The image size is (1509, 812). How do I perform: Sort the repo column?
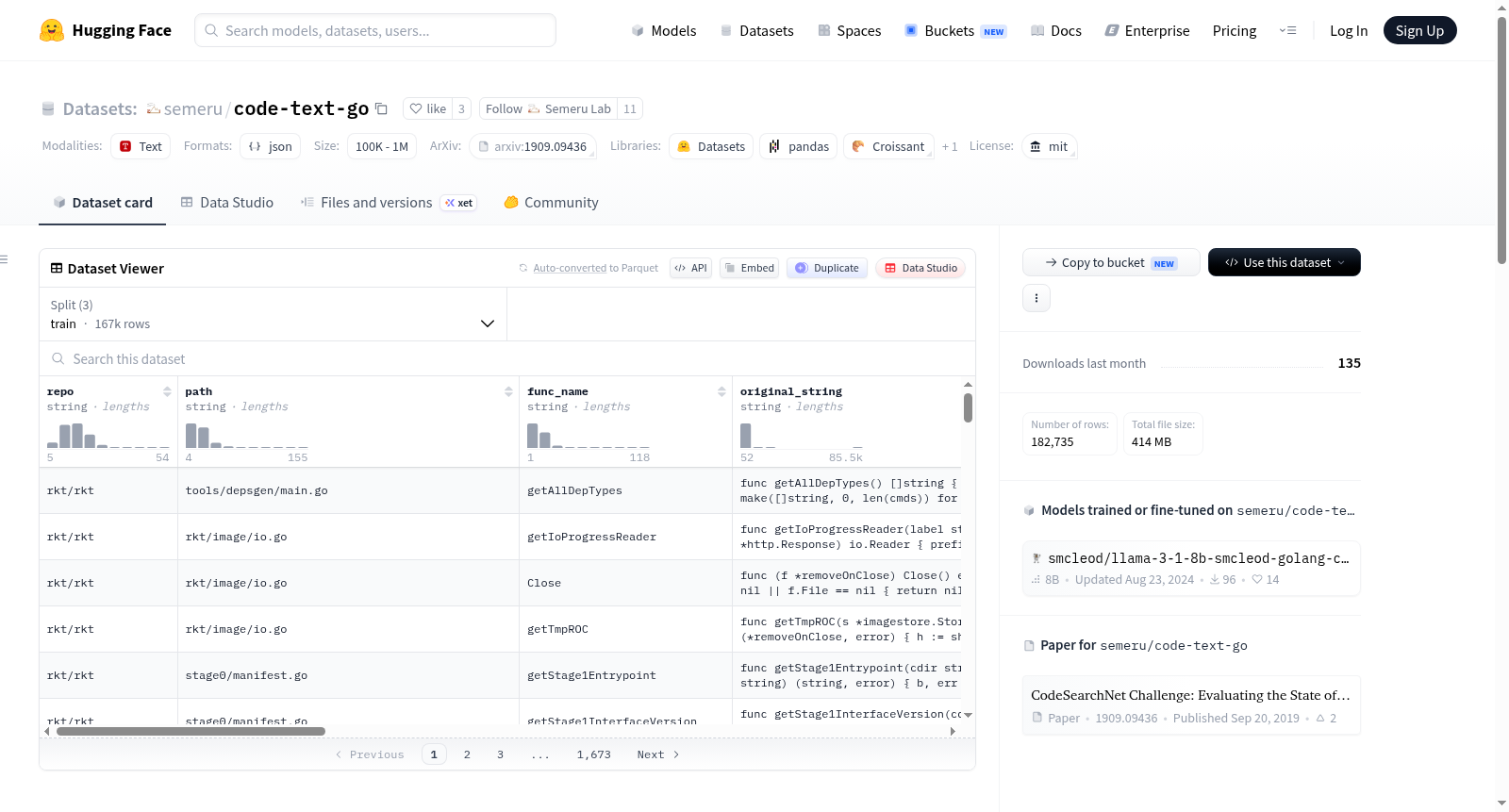(x=167, y=391)
